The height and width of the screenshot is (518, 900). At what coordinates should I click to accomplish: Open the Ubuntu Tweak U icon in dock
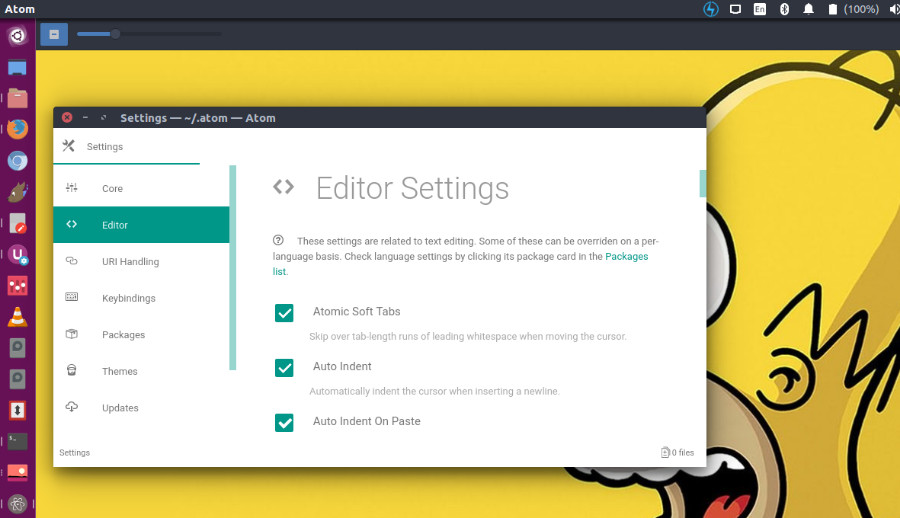click(17, 254)
